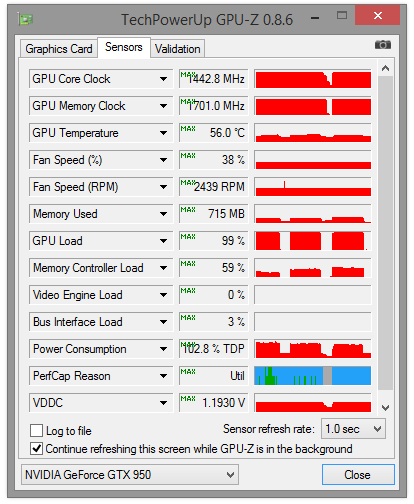The height and width of the screenshot is (504, 414).
Task: Click the Fan Speed (%) graph
Action: 313,160
